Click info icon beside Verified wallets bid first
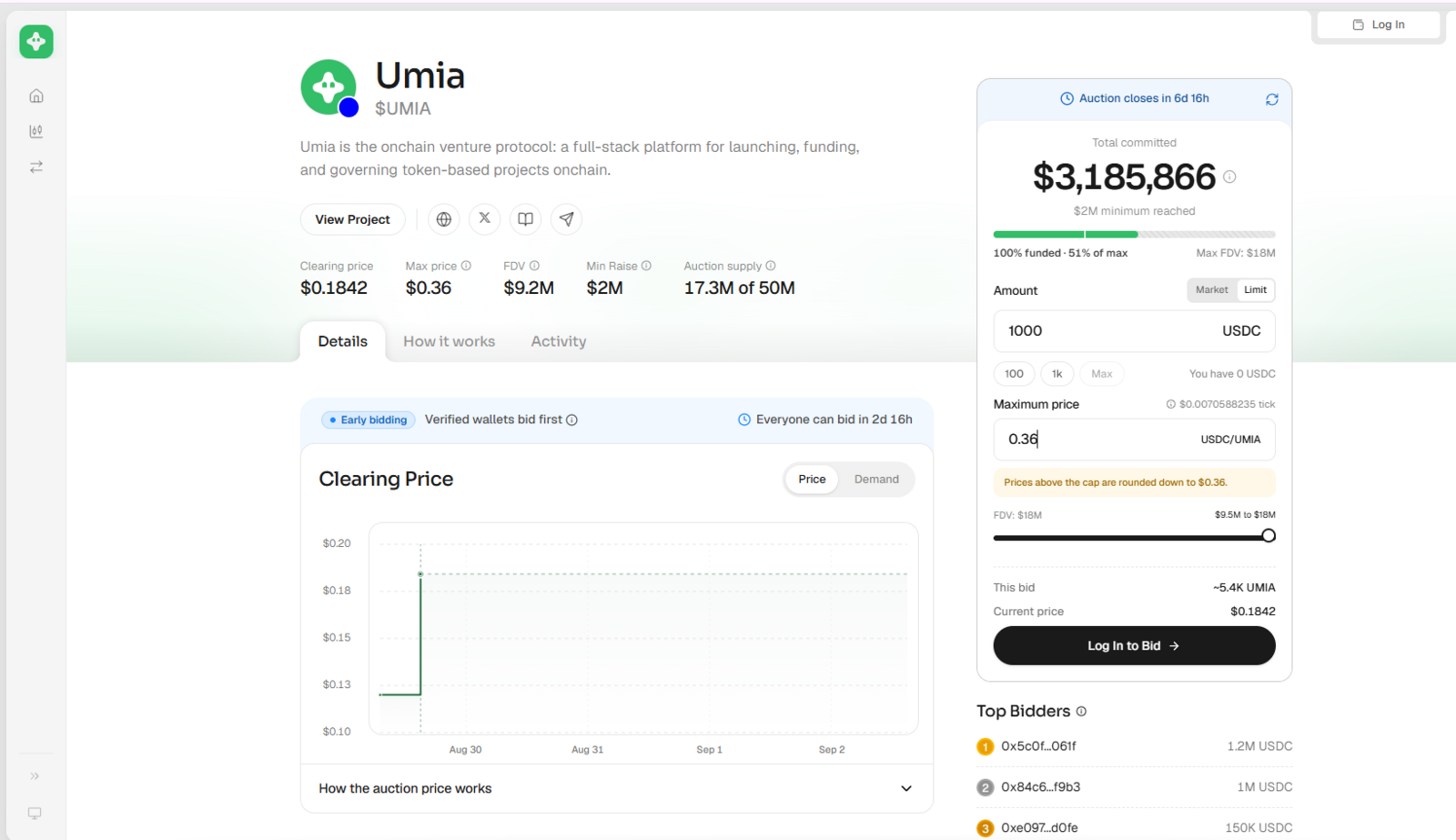The height and width of the screenshot is (840, 1456). pos(572,420)
